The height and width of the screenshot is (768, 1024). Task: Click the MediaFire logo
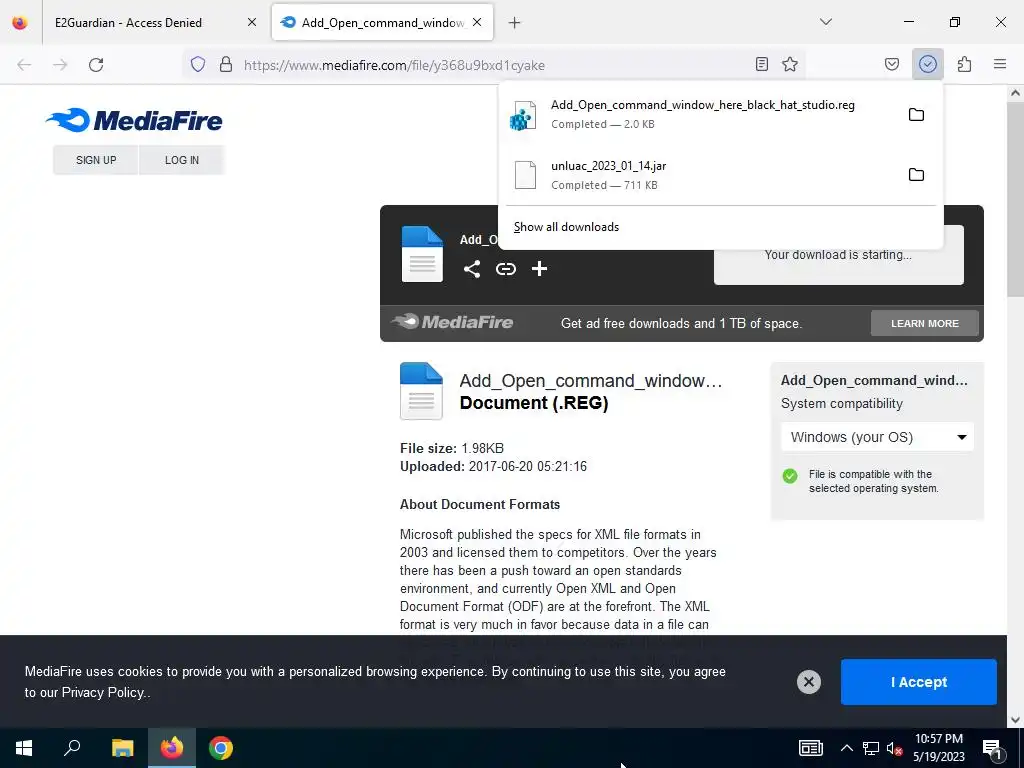[x=134, y=120]
